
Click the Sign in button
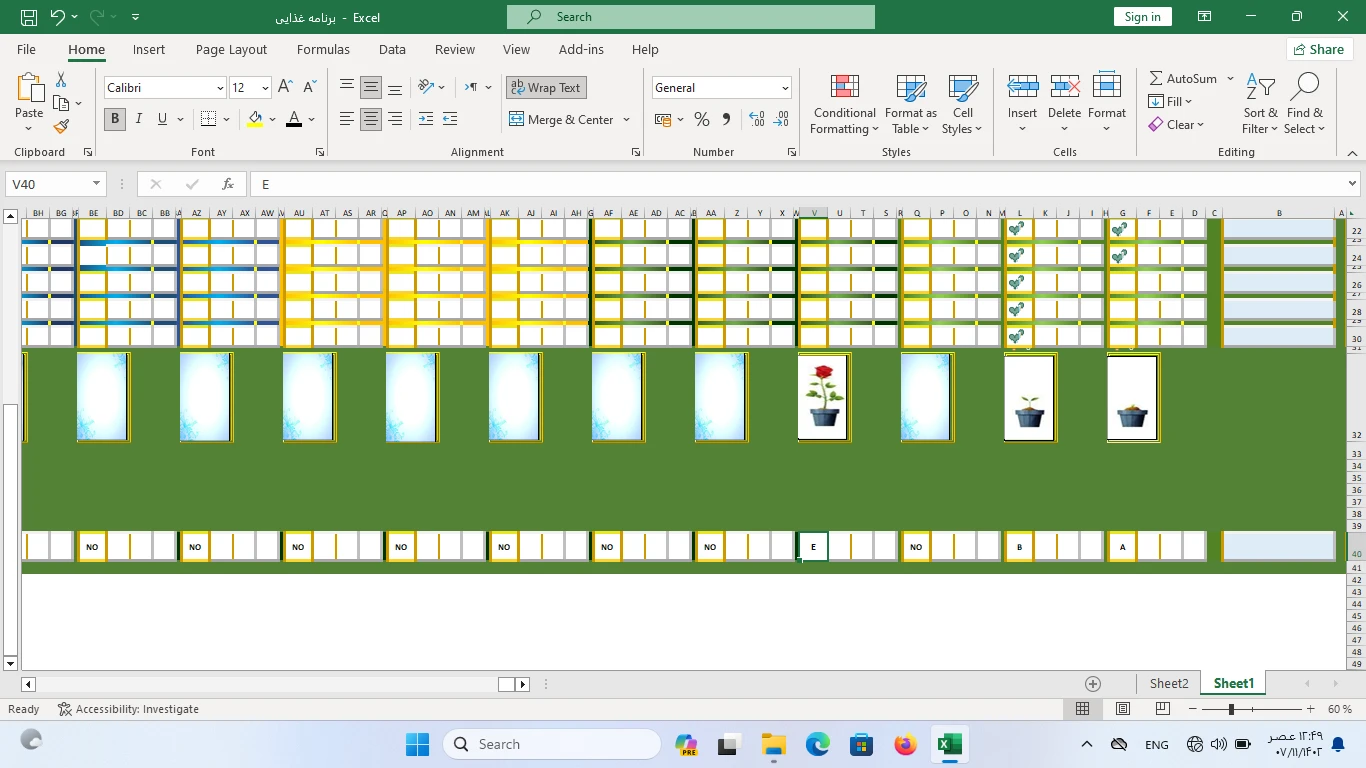point(1142,17)
